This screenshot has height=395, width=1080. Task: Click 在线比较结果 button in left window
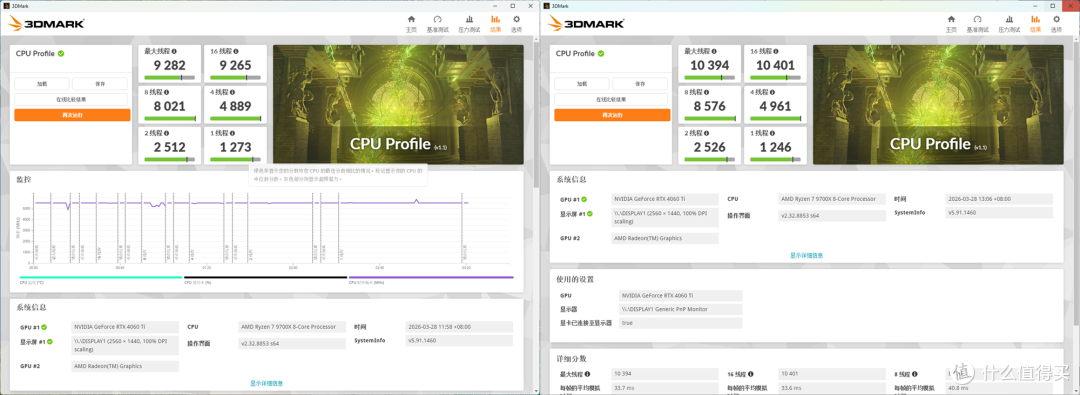click(x=72, y=99)
